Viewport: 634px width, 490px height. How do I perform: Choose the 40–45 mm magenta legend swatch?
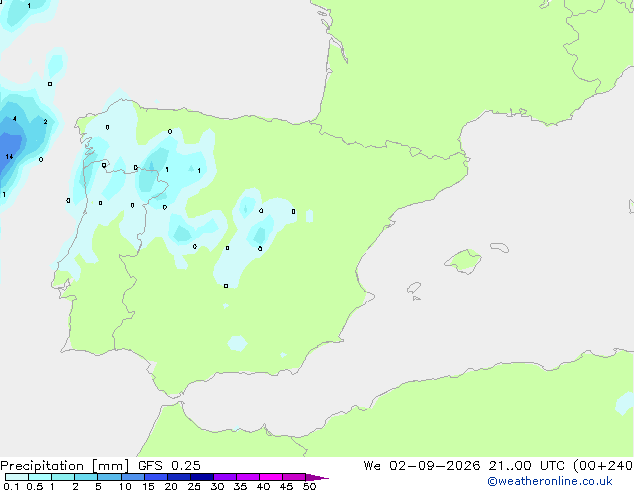point(271,477)
